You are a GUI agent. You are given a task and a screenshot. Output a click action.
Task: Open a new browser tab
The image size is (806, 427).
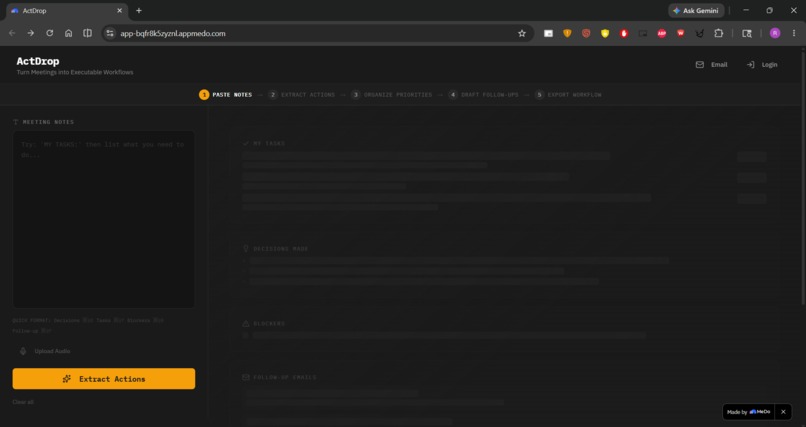click(x=139, y=10)
